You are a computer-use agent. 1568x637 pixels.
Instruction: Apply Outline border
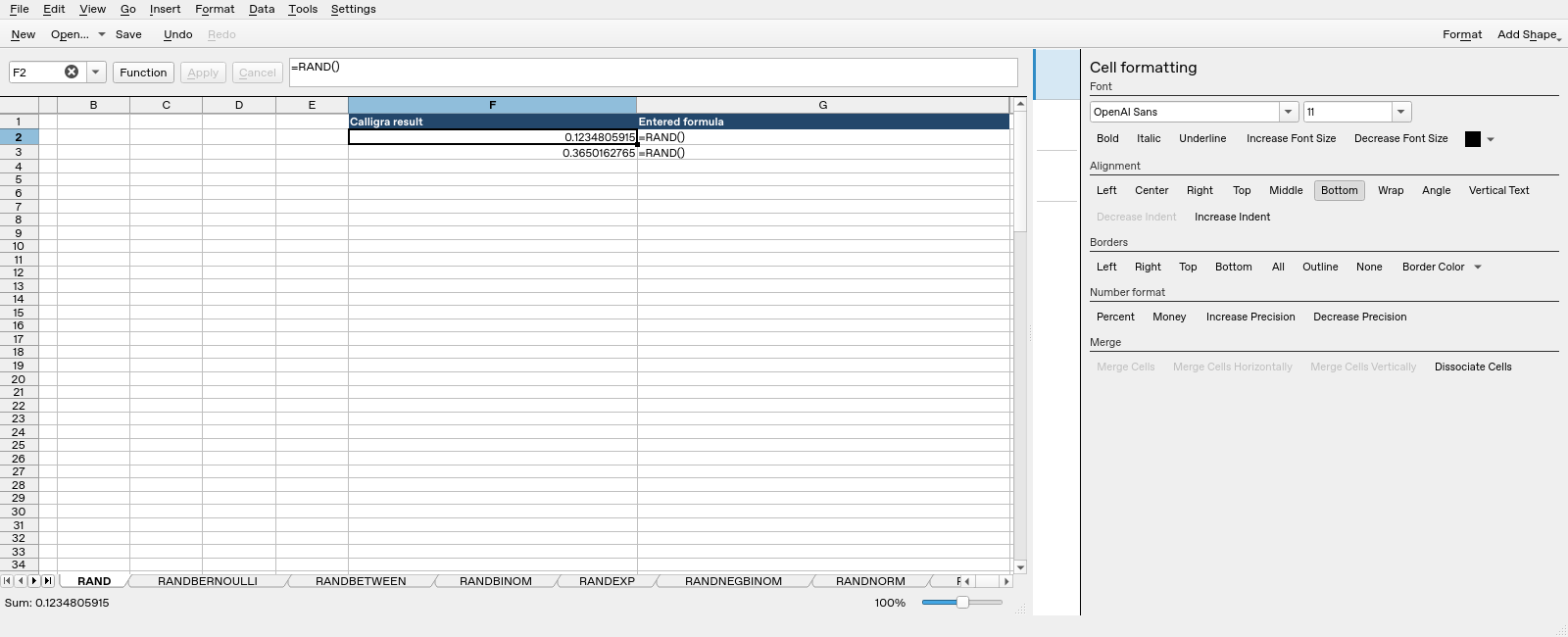(x=1320, y=268)
